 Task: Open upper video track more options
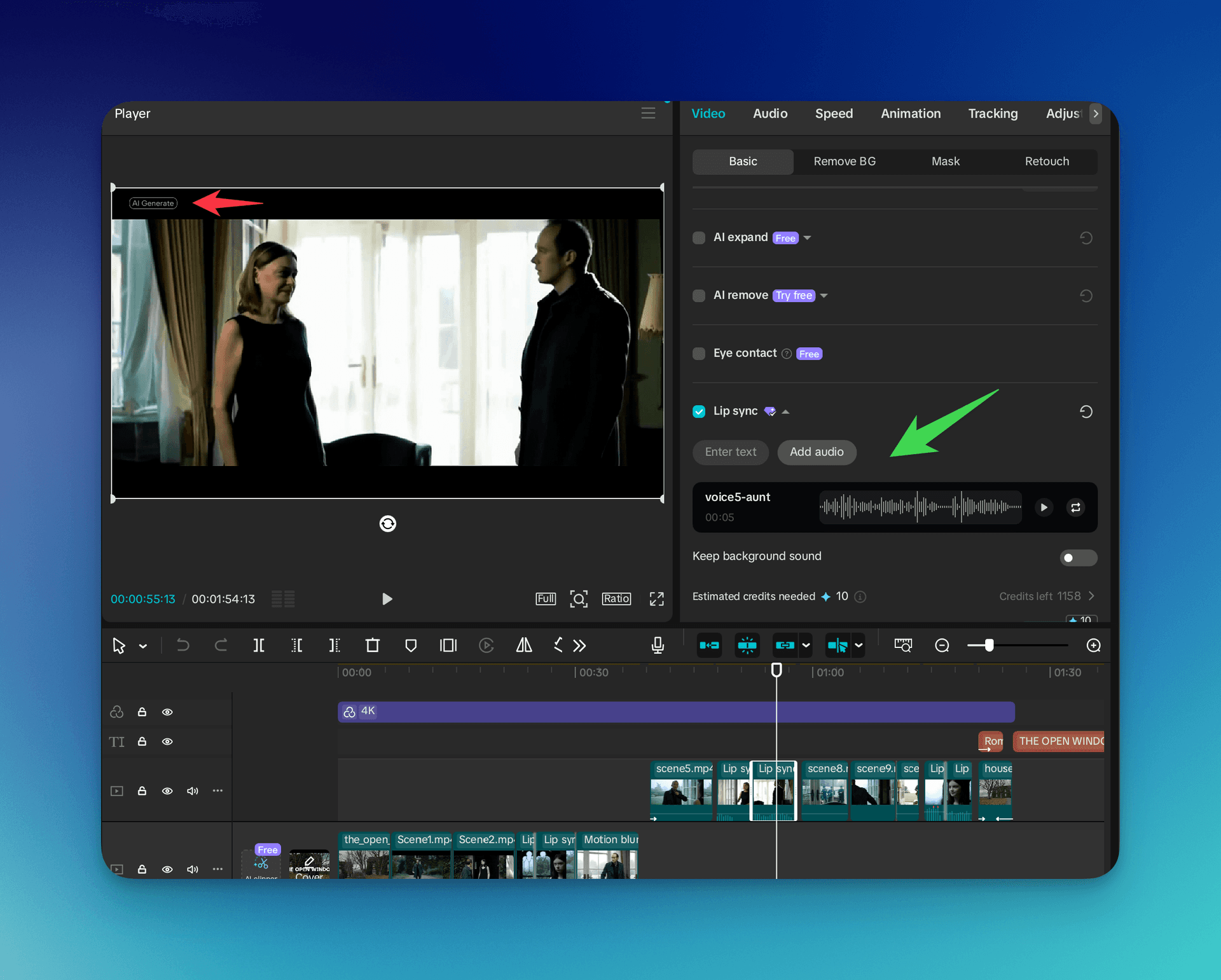[x=217, y=790]
